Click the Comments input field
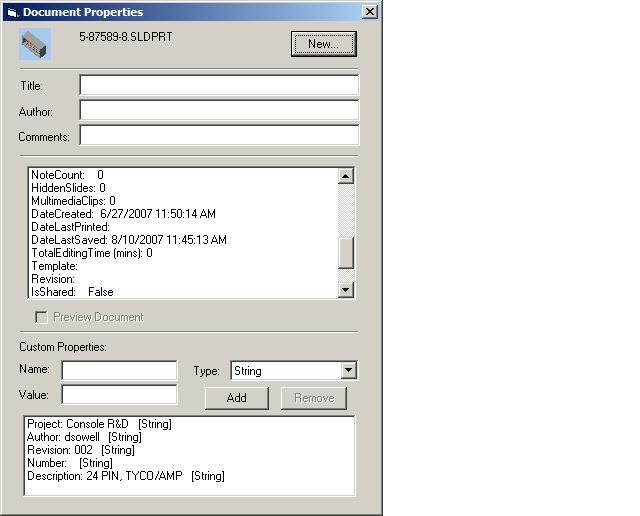Viewport: 640px width, 516px height. click(219, 135)
